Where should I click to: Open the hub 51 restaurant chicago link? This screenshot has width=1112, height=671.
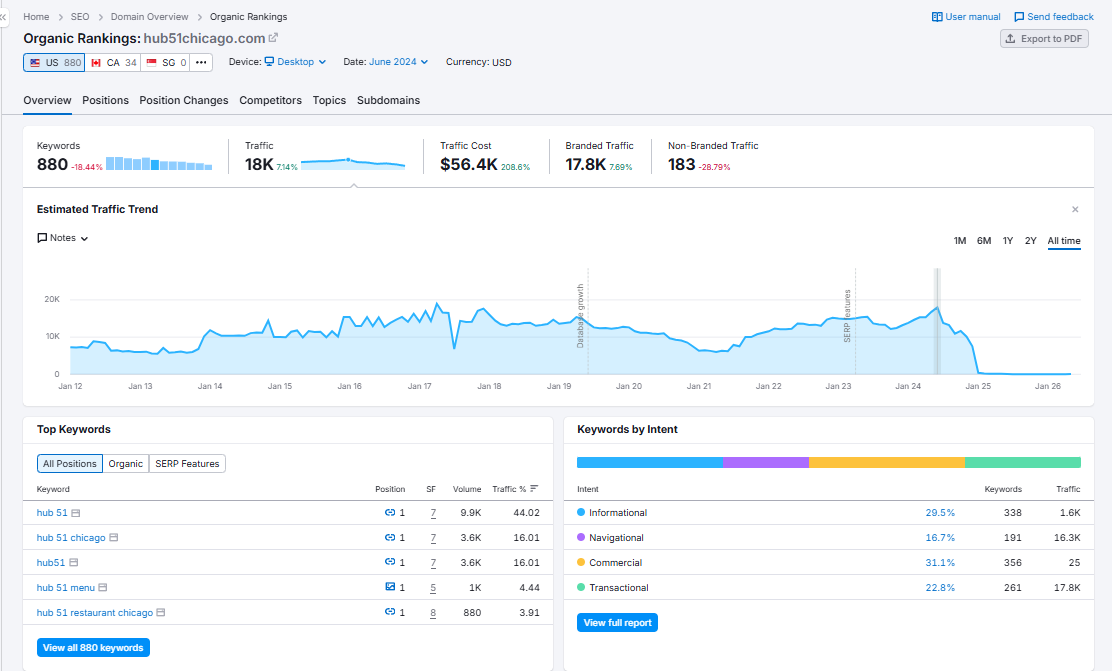point(94,612)
